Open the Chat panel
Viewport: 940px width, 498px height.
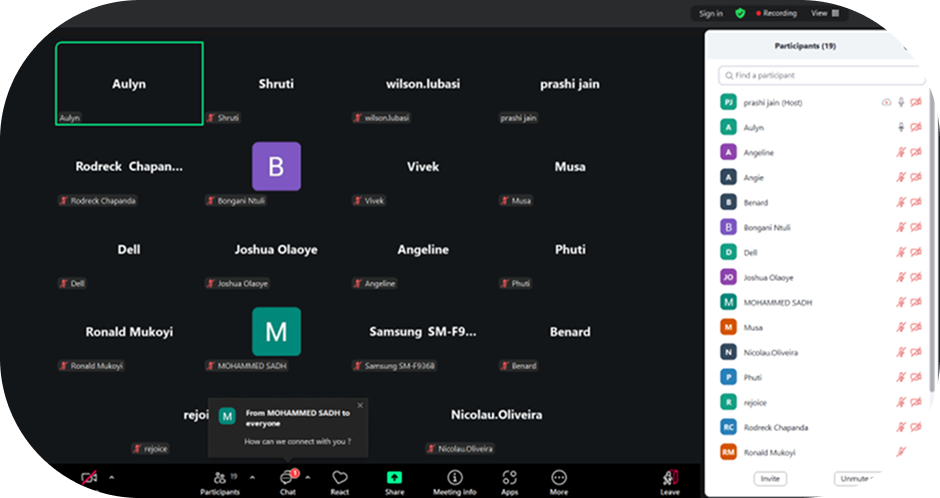[x=288, y=482]
